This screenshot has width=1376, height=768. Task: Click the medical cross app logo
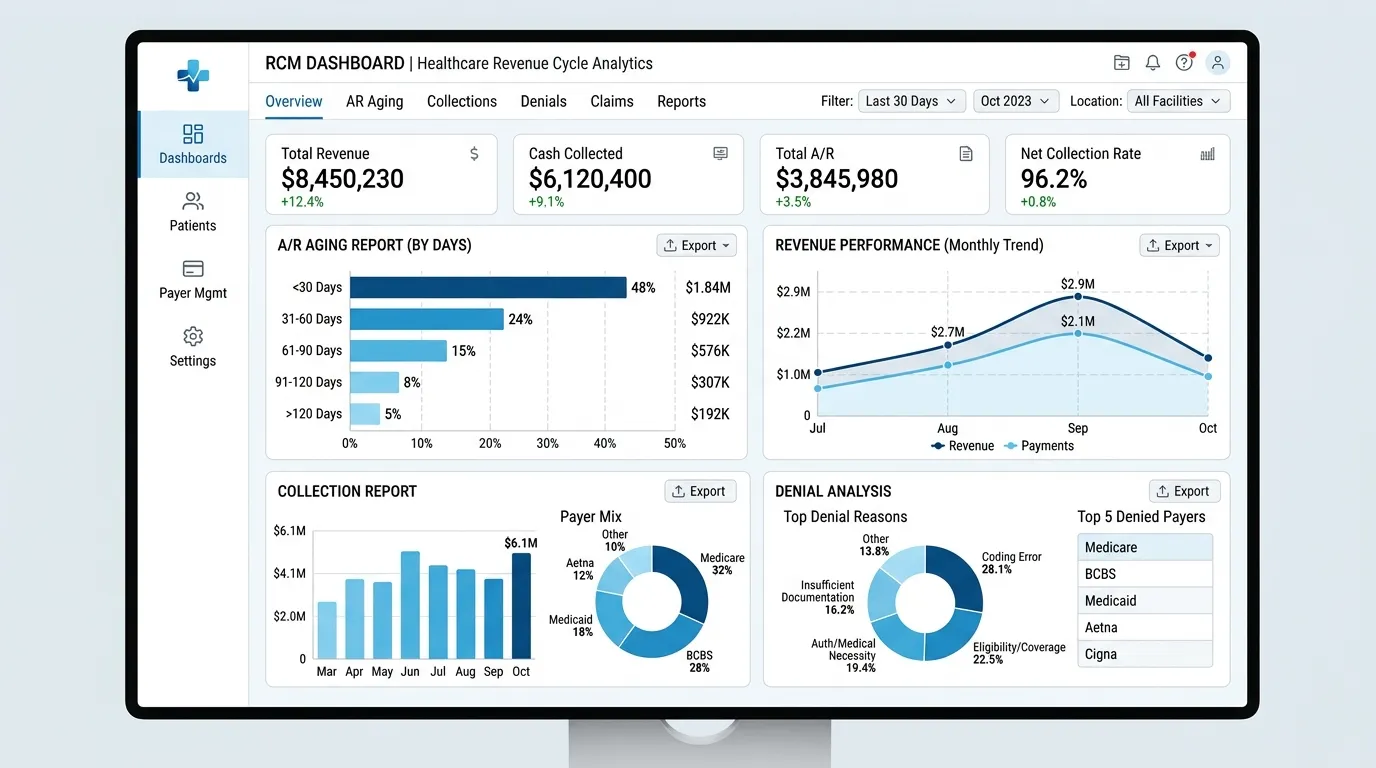[193, 75]
